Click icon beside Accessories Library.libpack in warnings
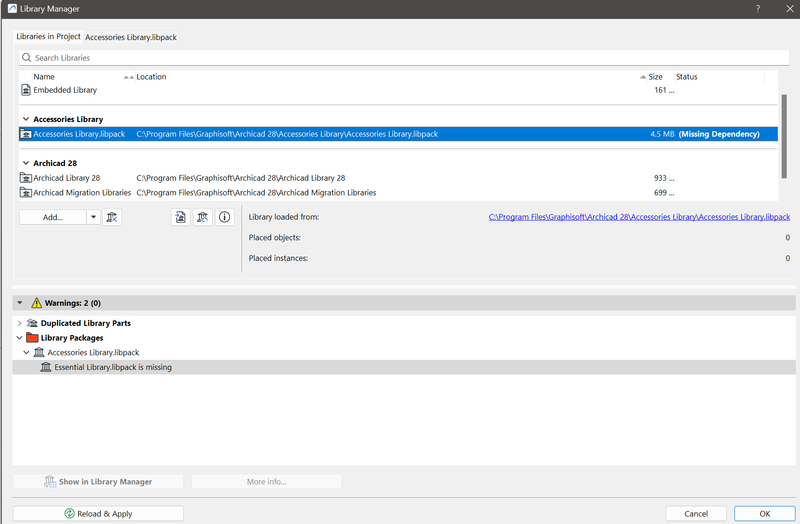 tap(39, 353)
